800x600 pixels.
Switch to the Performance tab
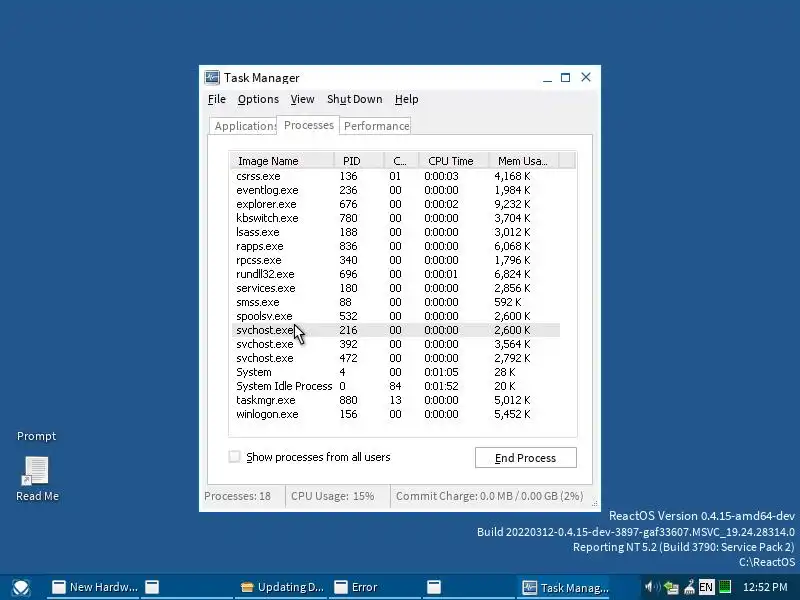pyautogui.click(x=376, y=126)
